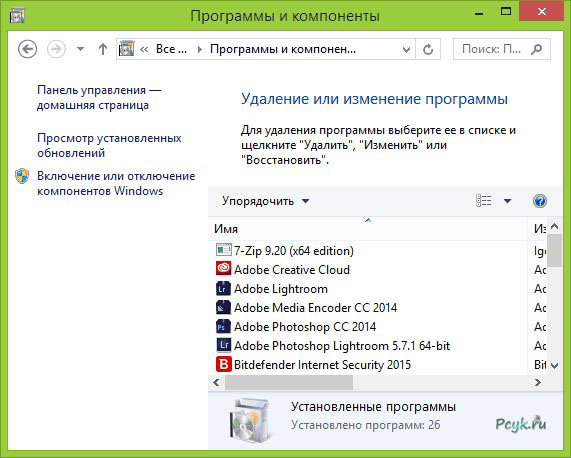This screenshot has width=571, height=458.
Task: Click the address bar Control Panel icon
Action: (126, 49)
